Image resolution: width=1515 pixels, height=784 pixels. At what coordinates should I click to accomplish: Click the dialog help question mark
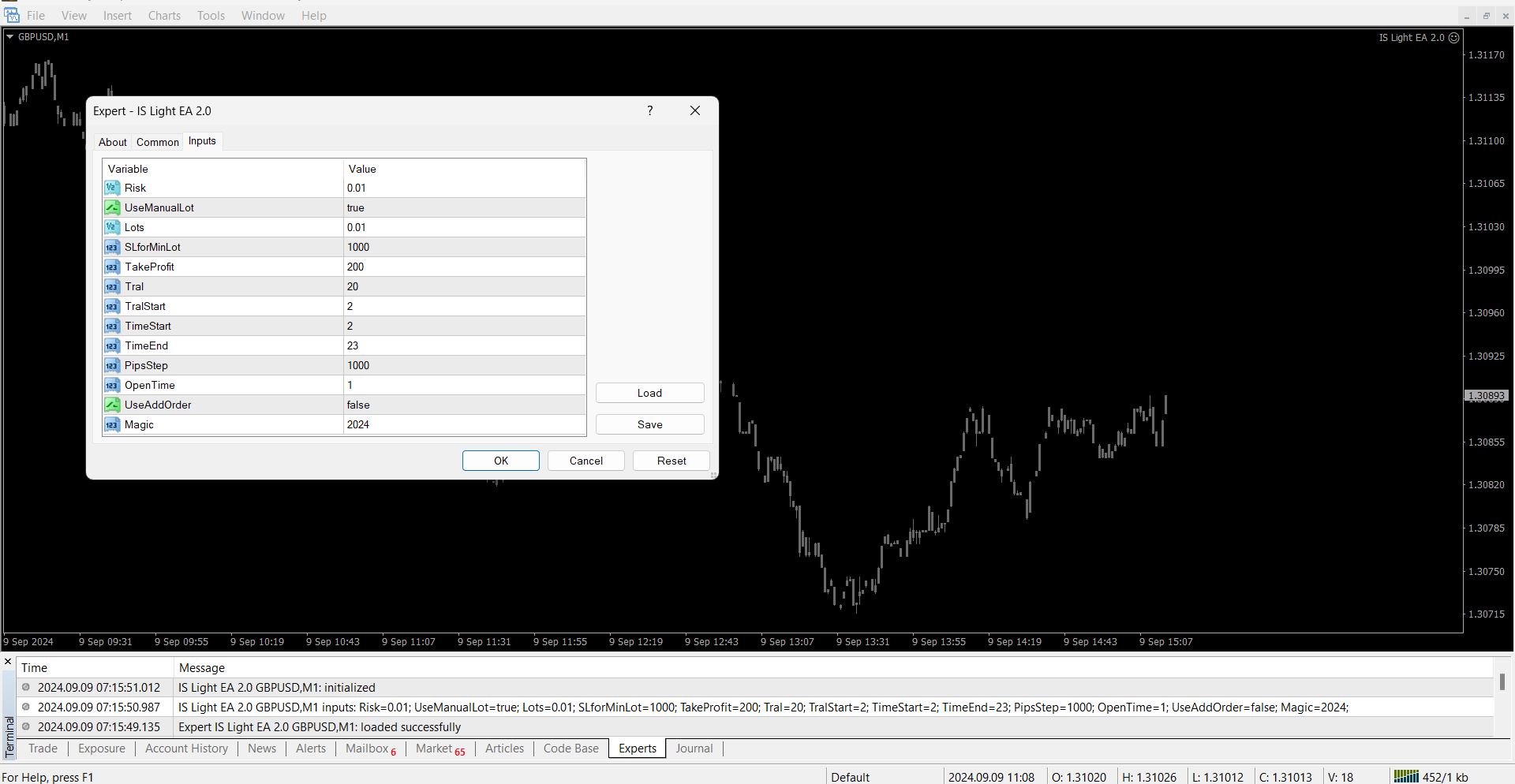649,110
